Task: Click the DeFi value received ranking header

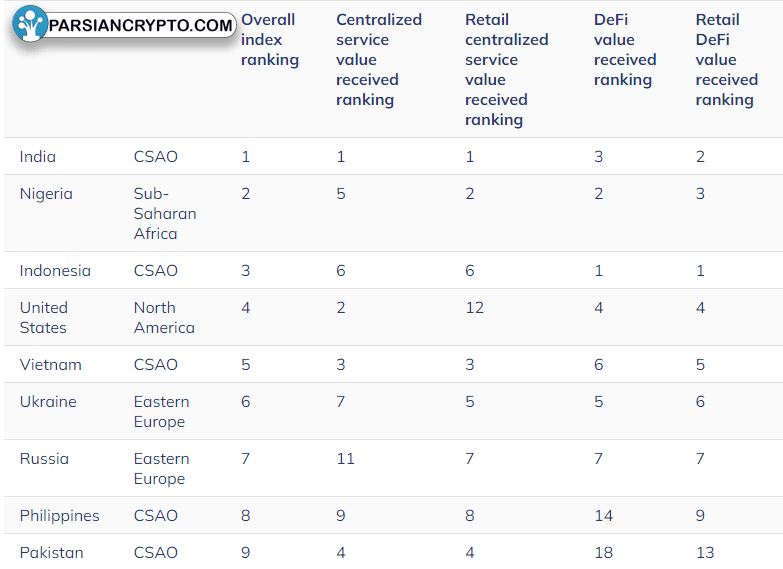Action: pyautogui.click(x=625, y=49)
